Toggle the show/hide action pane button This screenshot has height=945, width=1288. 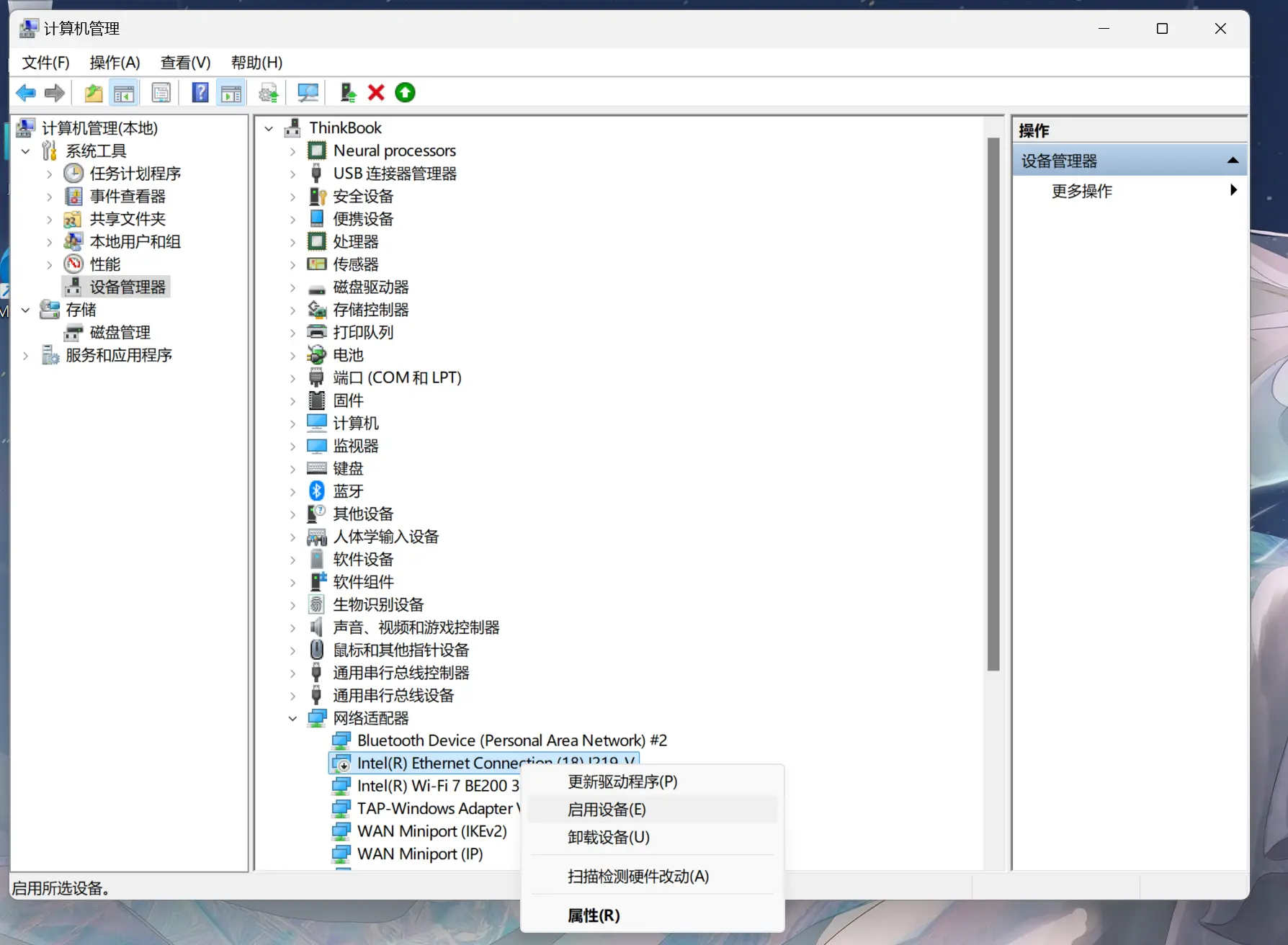(x=231, y=93)
